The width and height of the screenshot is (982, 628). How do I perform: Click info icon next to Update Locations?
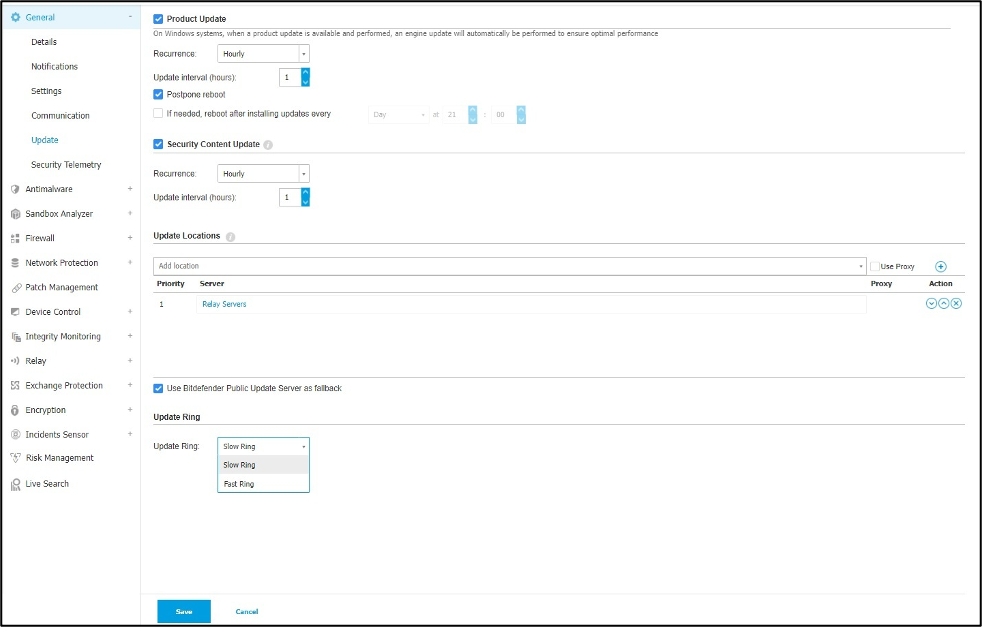(230, 237)
